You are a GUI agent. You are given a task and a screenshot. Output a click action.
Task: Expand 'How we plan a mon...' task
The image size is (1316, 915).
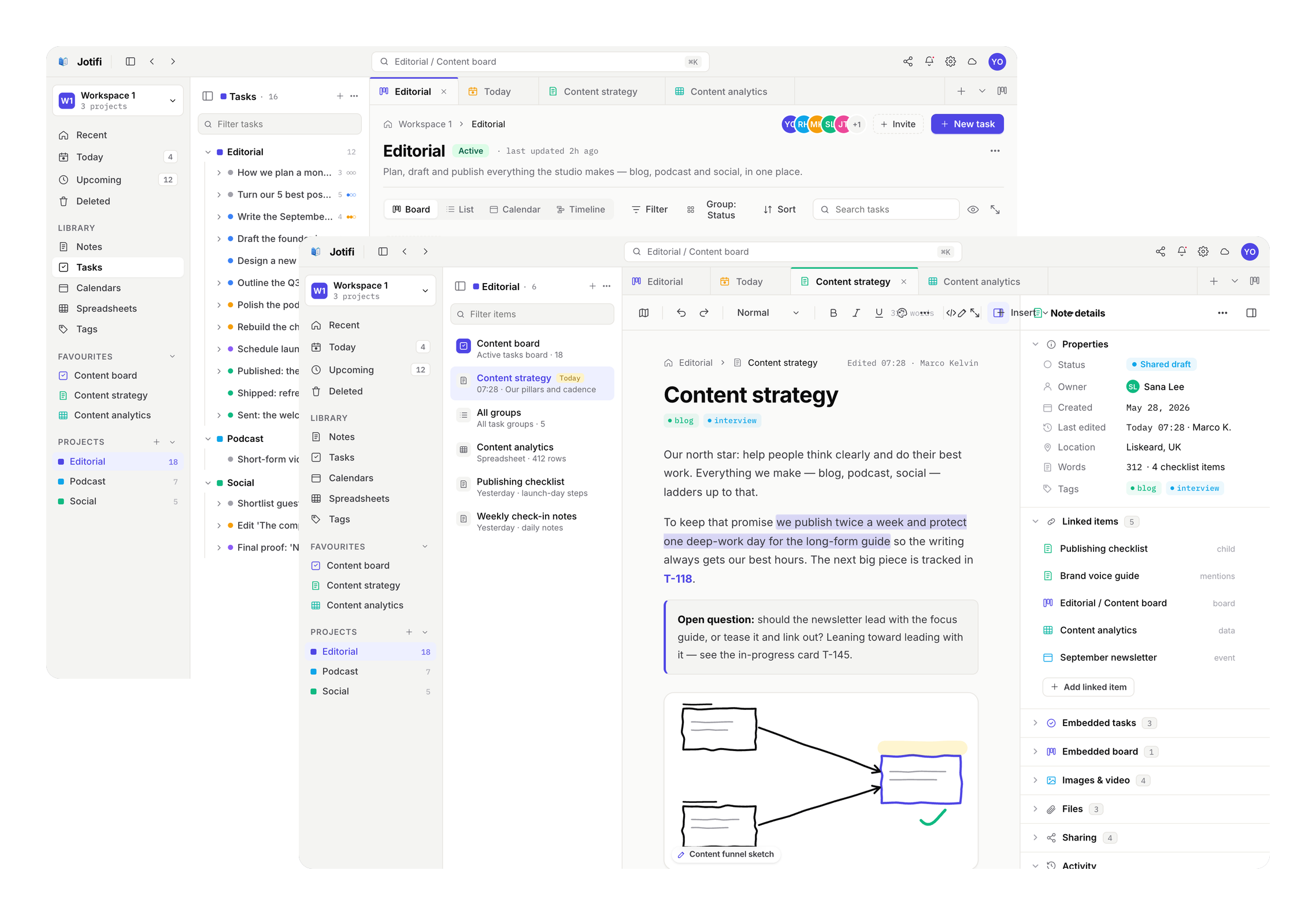218,173
